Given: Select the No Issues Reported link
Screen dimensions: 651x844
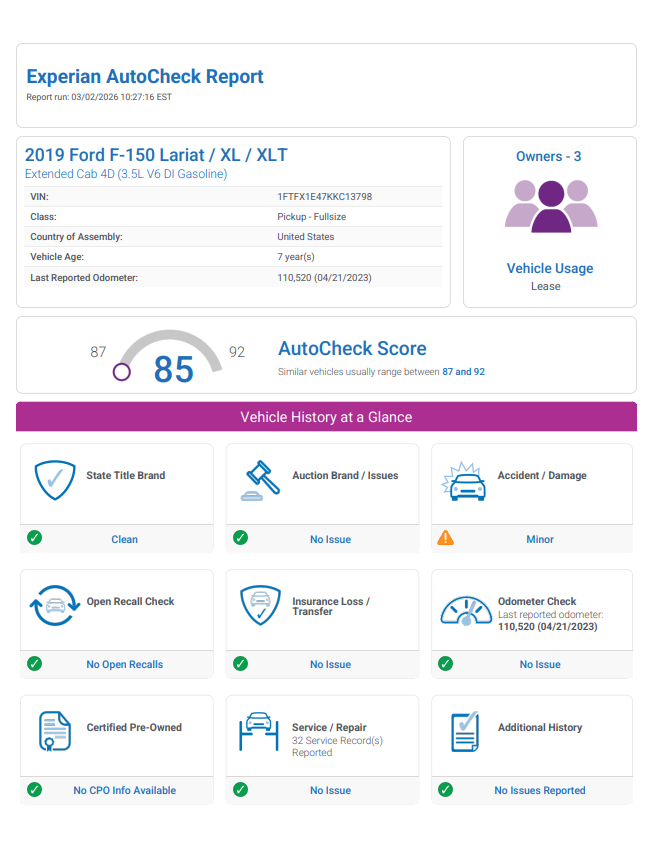Looking at the screenshot, I should point(540,790).
